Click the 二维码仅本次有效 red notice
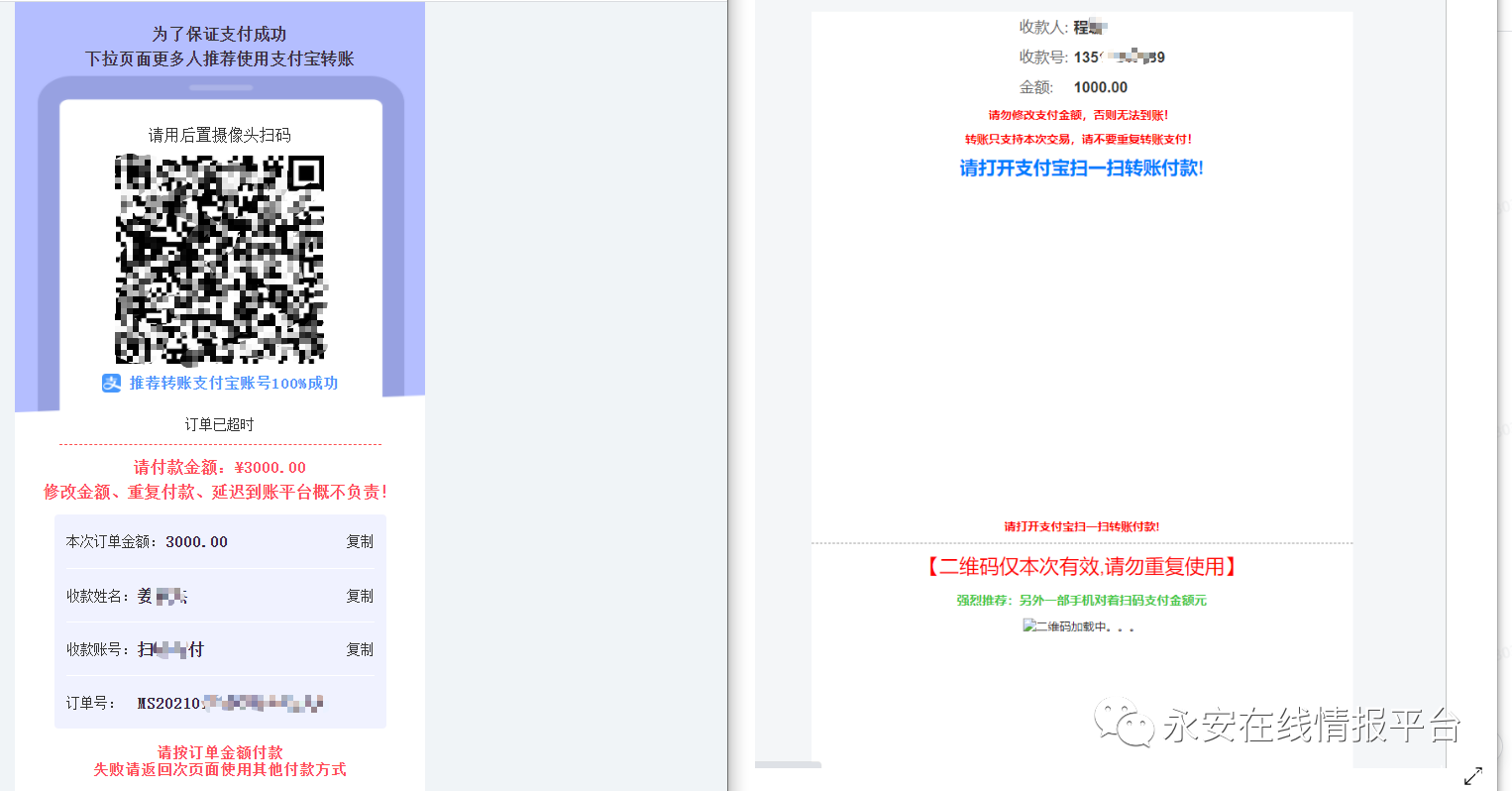This screenshot has width=1512, height=791. (1081, 567)
